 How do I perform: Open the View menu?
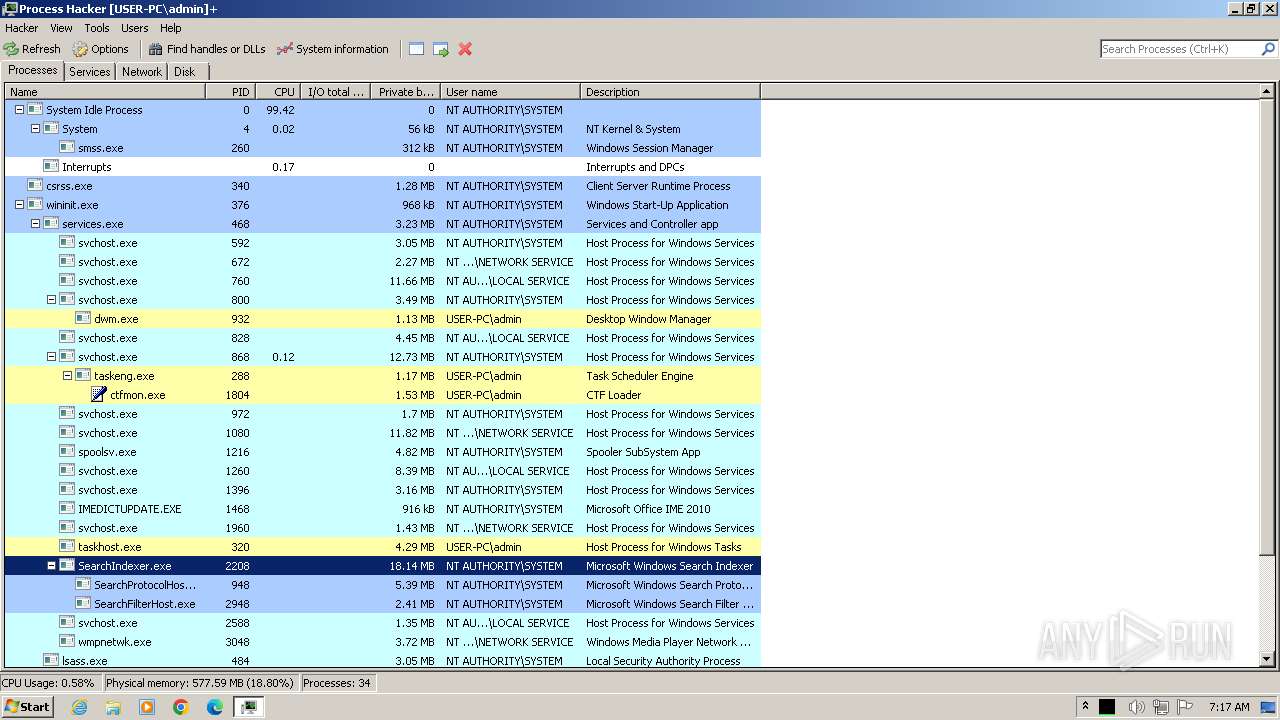[61, 28]
